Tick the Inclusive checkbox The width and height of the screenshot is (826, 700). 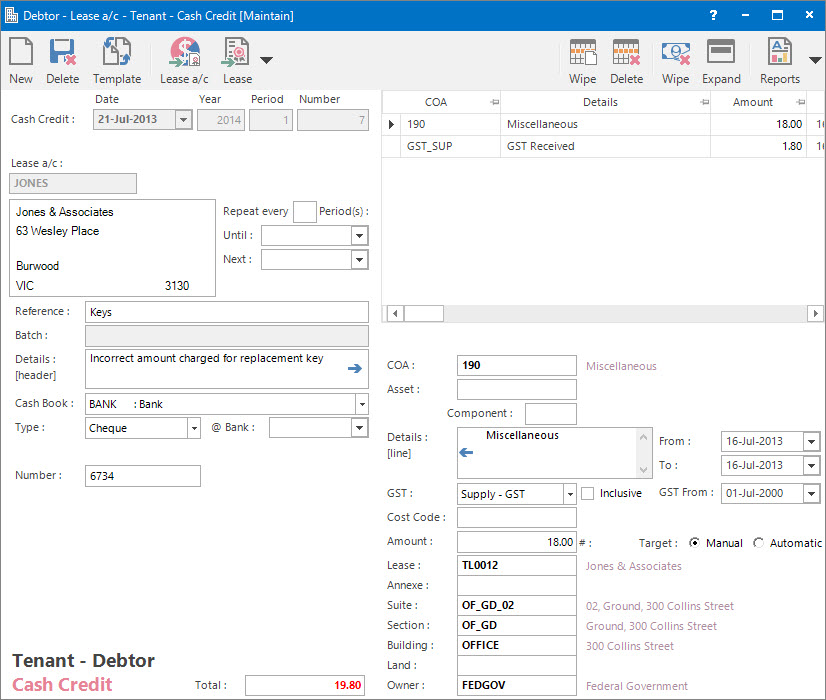click(587, 494)
